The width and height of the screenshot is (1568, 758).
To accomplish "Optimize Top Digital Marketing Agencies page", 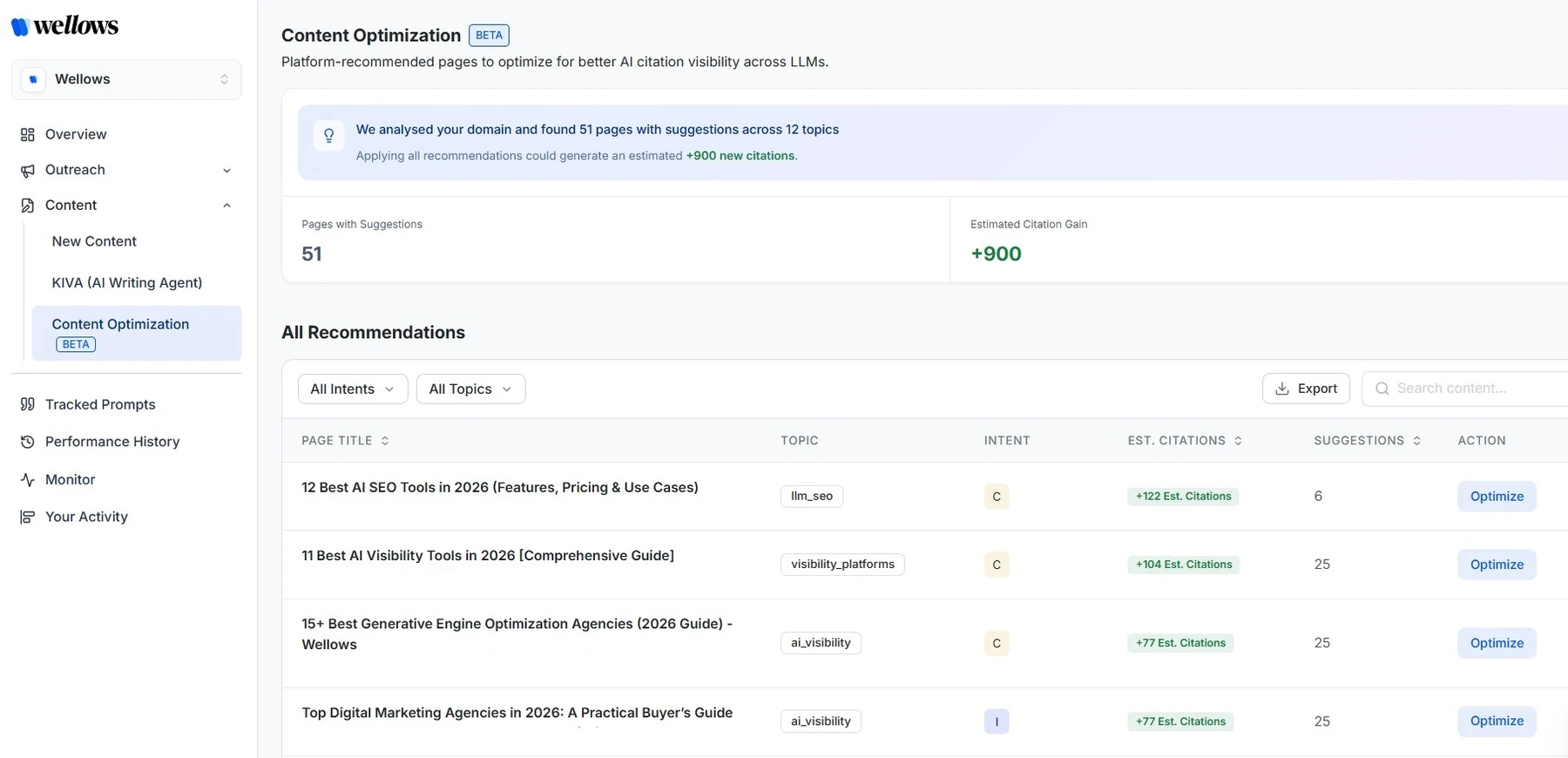I will click(1497, 721).
